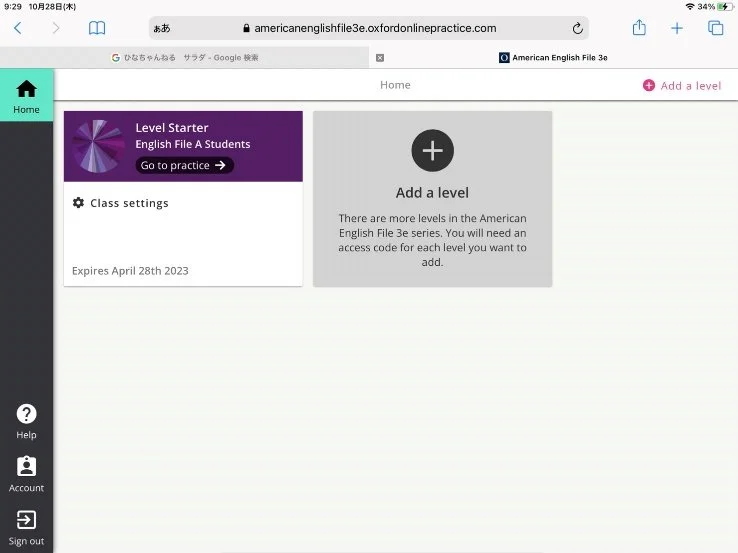This screenshot has height=553, width=738.
Task: Click the Add a level card heading
Action: point(432,192)
